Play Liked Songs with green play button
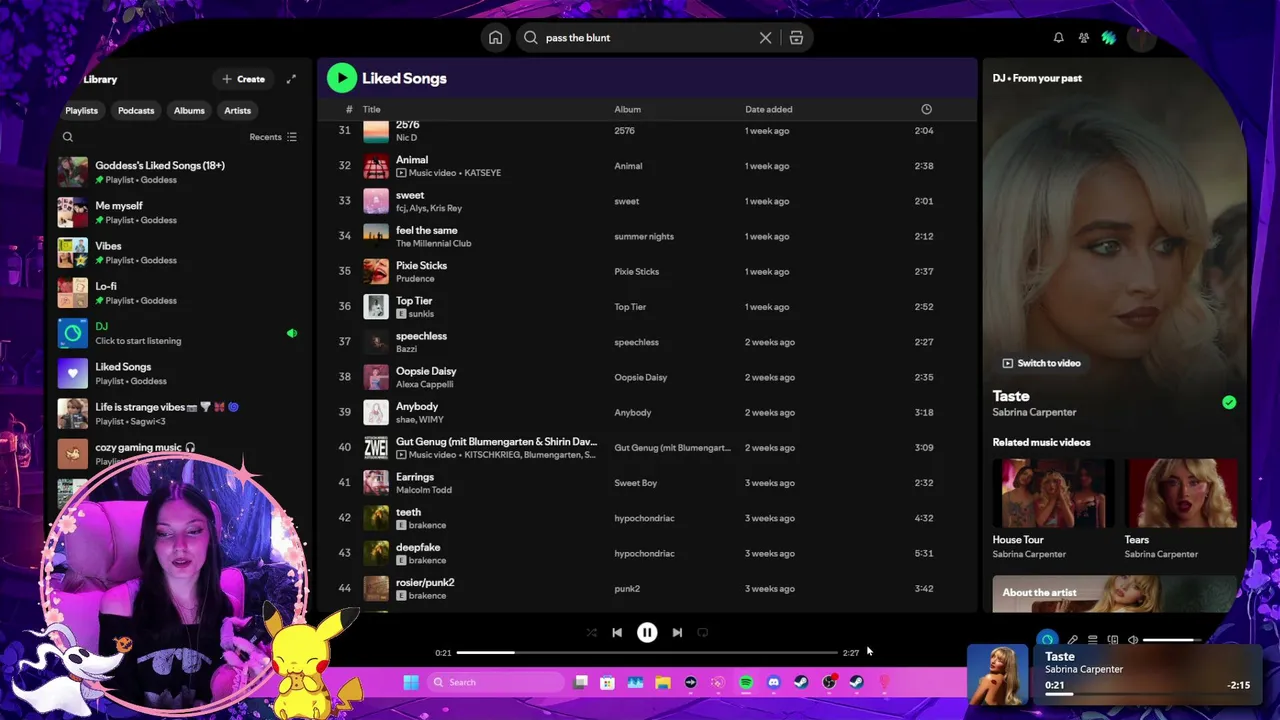Viewport: 1280px width, 720px height. (x=341, y=78)
